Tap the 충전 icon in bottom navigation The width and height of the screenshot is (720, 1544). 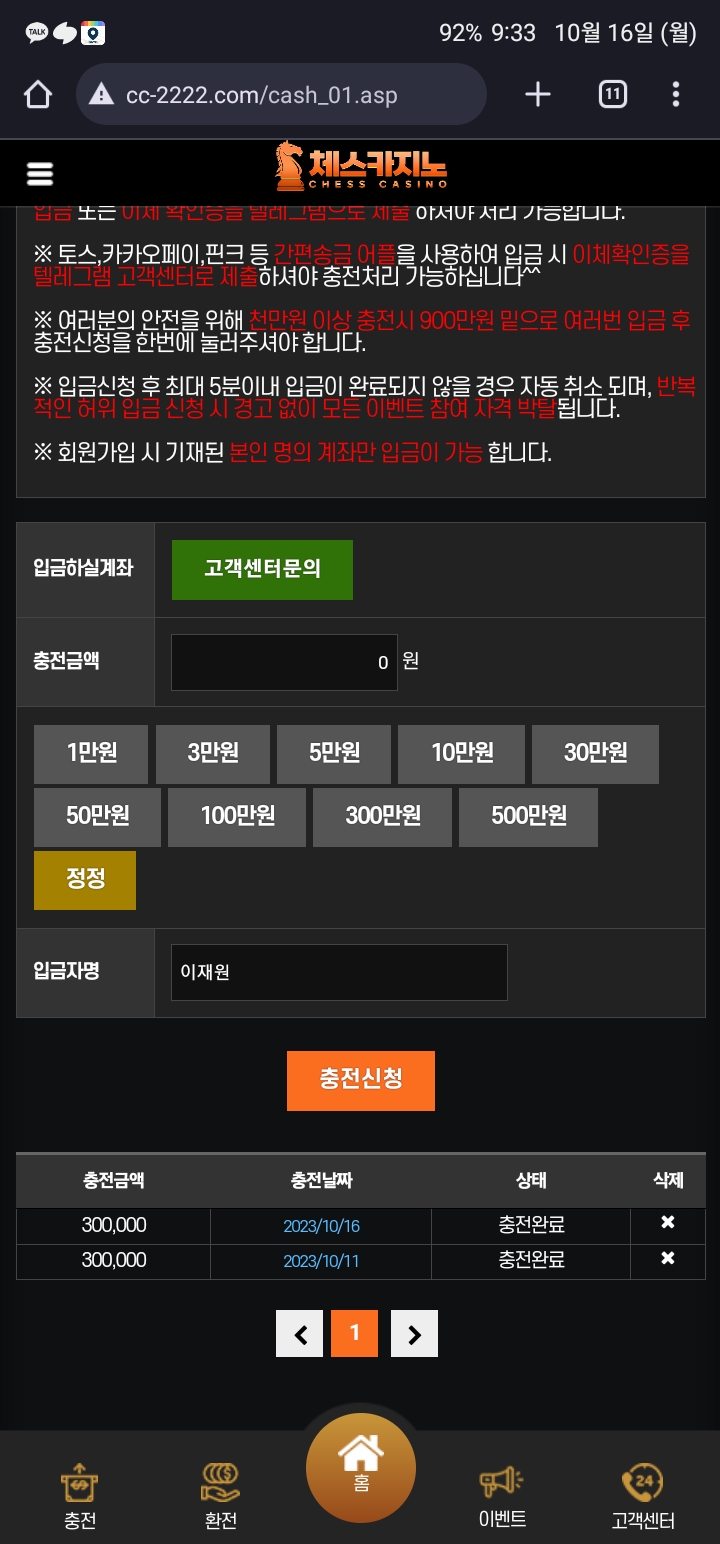point(80,1496)
